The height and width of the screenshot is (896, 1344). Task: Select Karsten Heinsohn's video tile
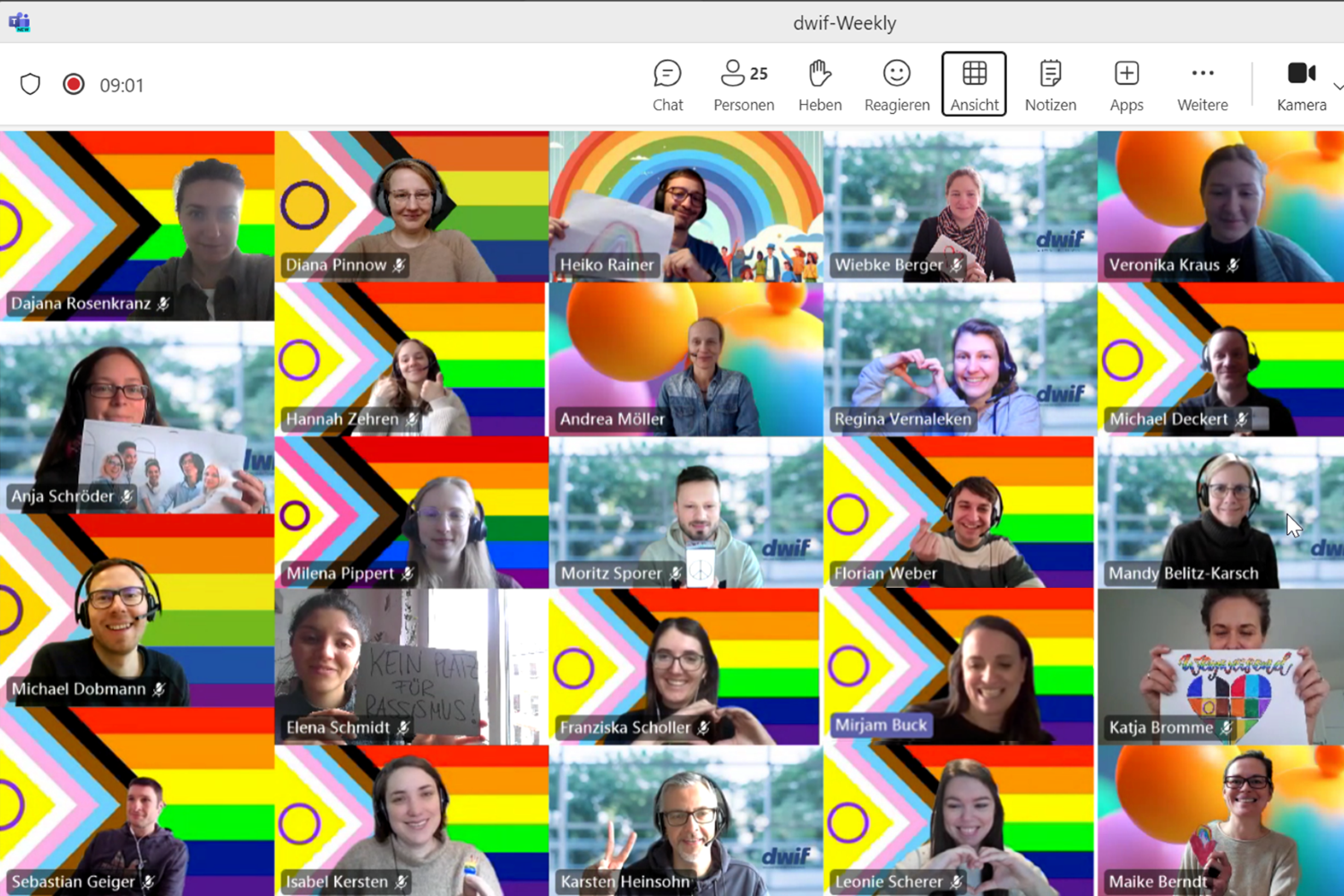point(685,820)
